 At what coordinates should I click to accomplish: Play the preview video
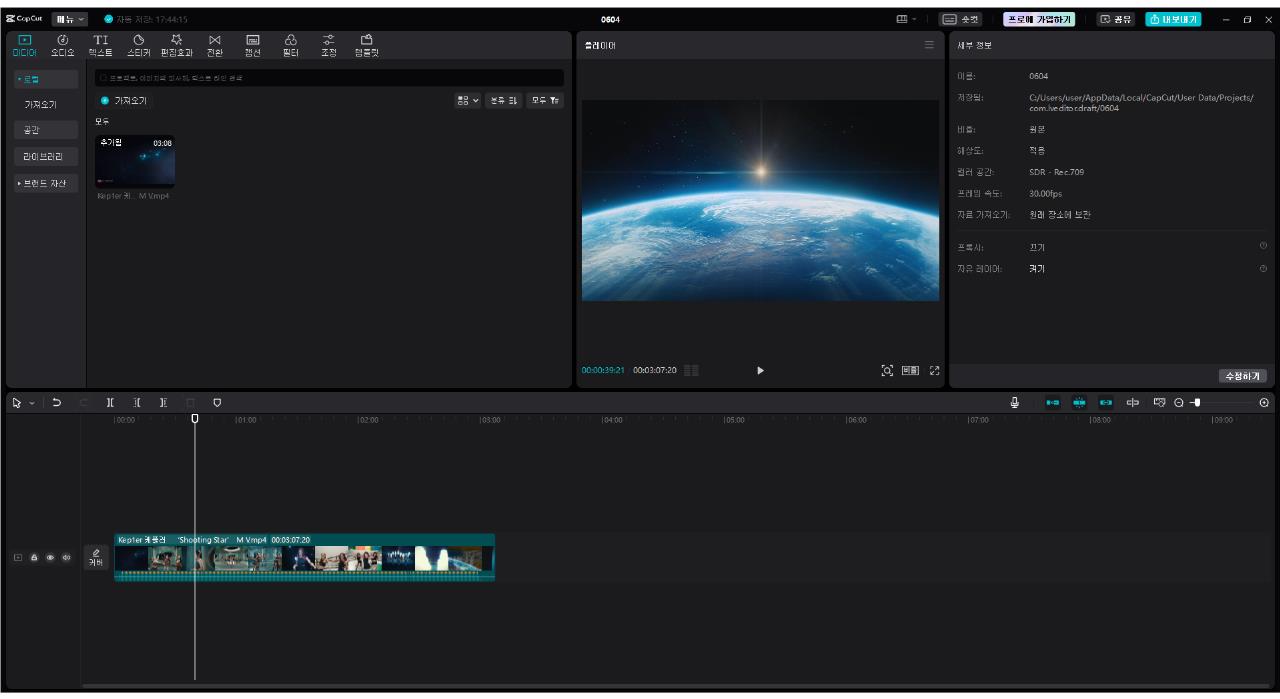[x=760, y=370]
